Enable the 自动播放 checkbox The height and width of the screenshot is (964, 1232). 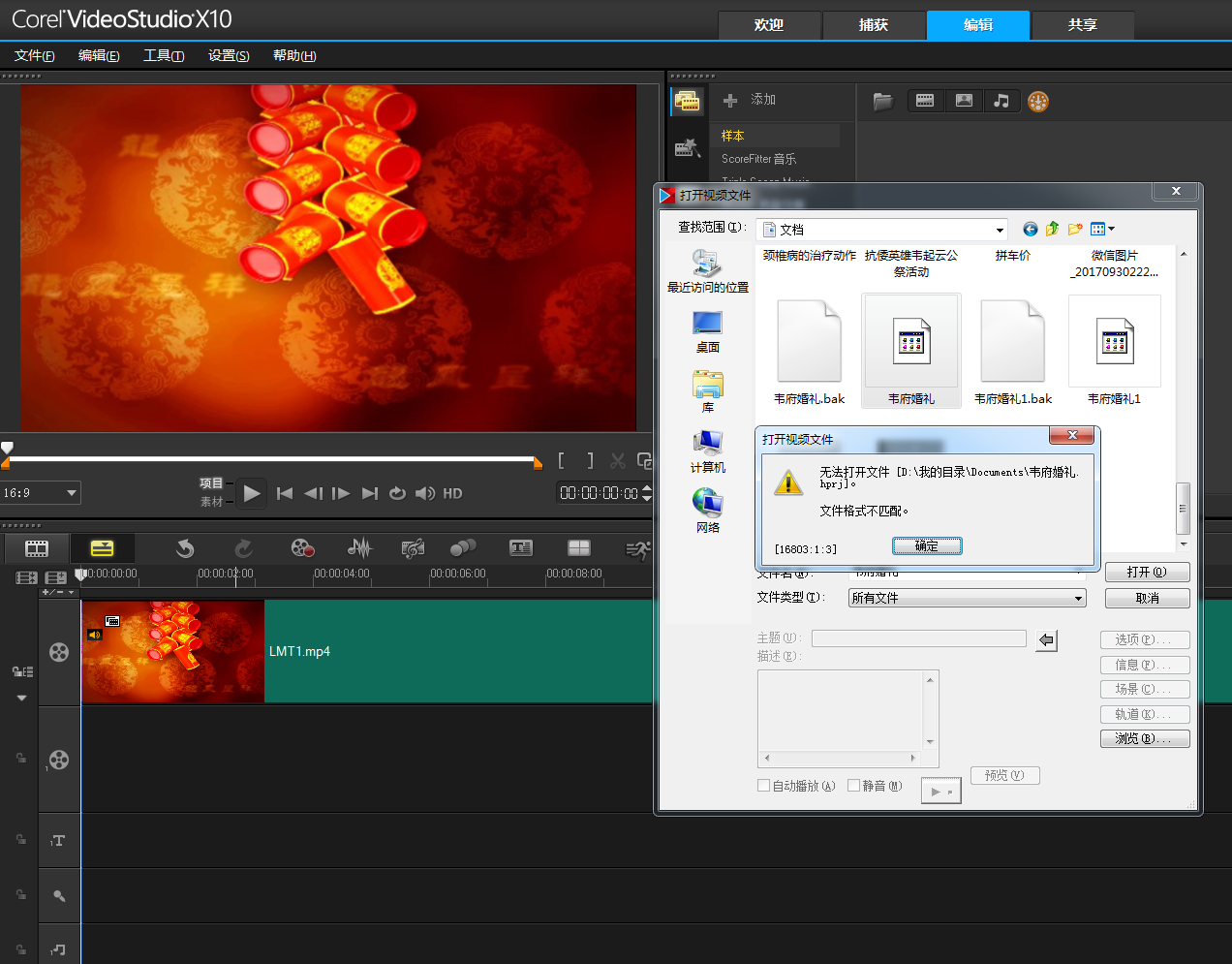764,786
